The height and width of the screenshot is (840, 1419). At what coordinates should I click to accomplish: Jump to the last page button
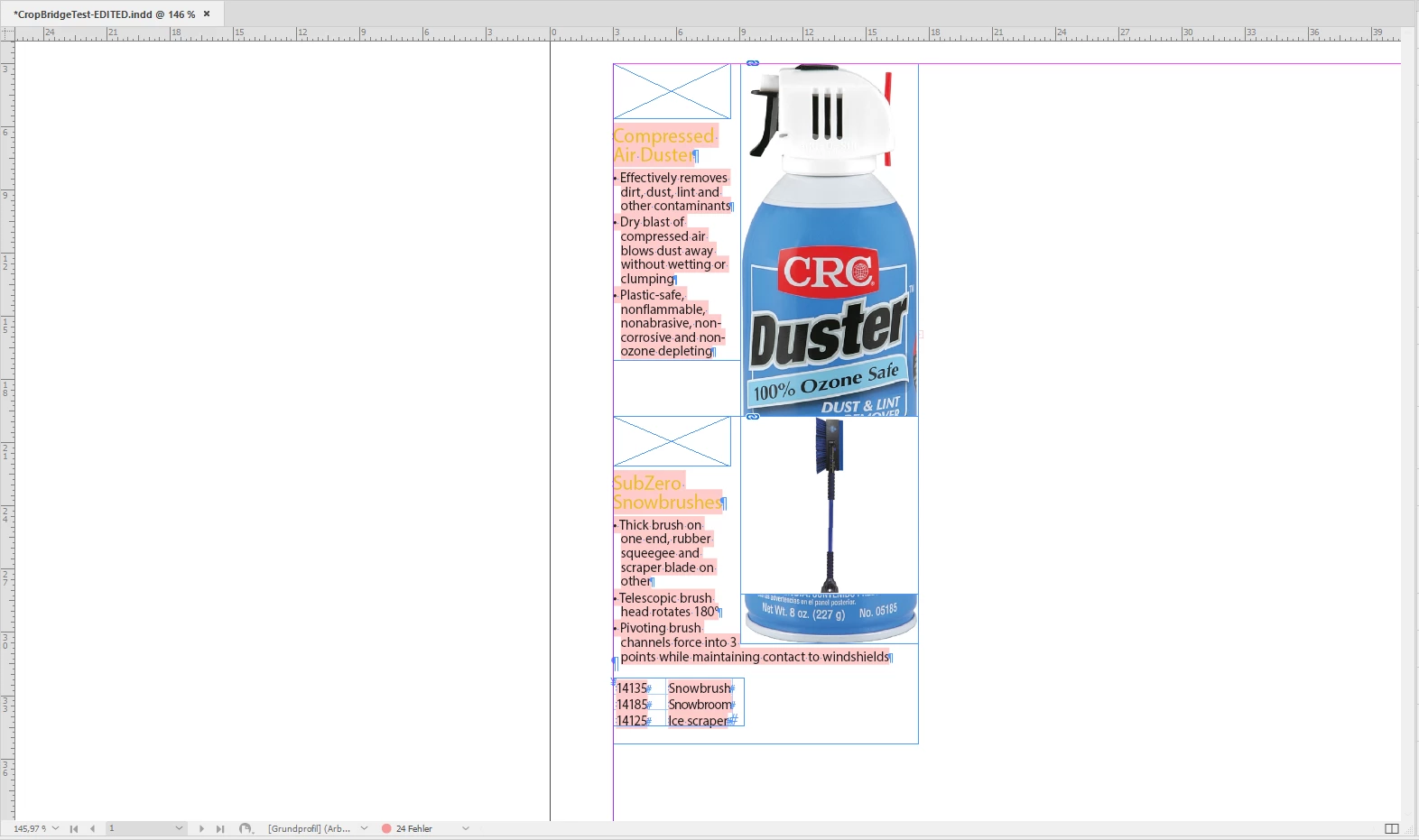(x=220, y=828)
